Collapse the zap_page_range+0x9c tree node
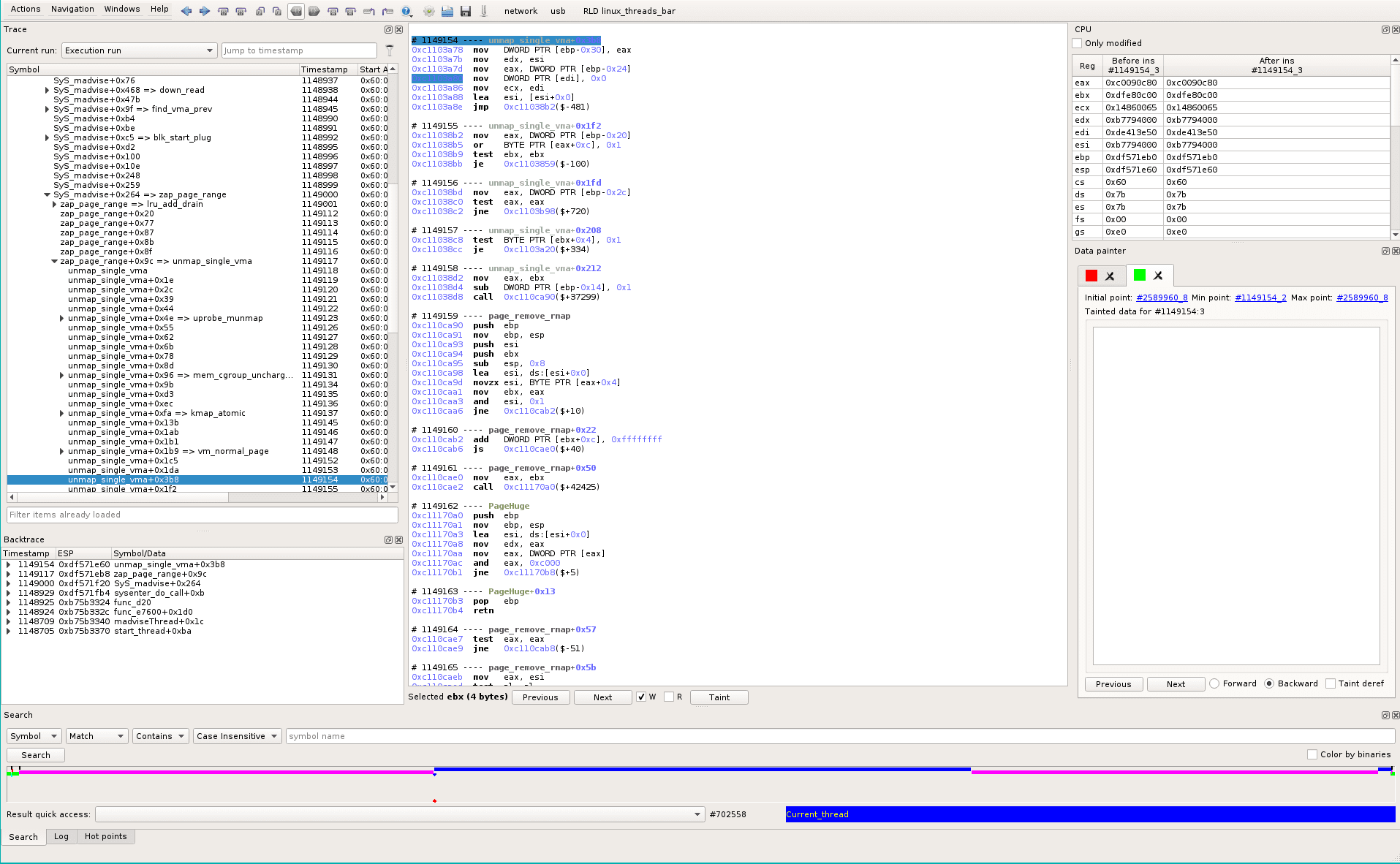Screen dimensions: 1400x864 pyautogui.click(x=54, y=261)
